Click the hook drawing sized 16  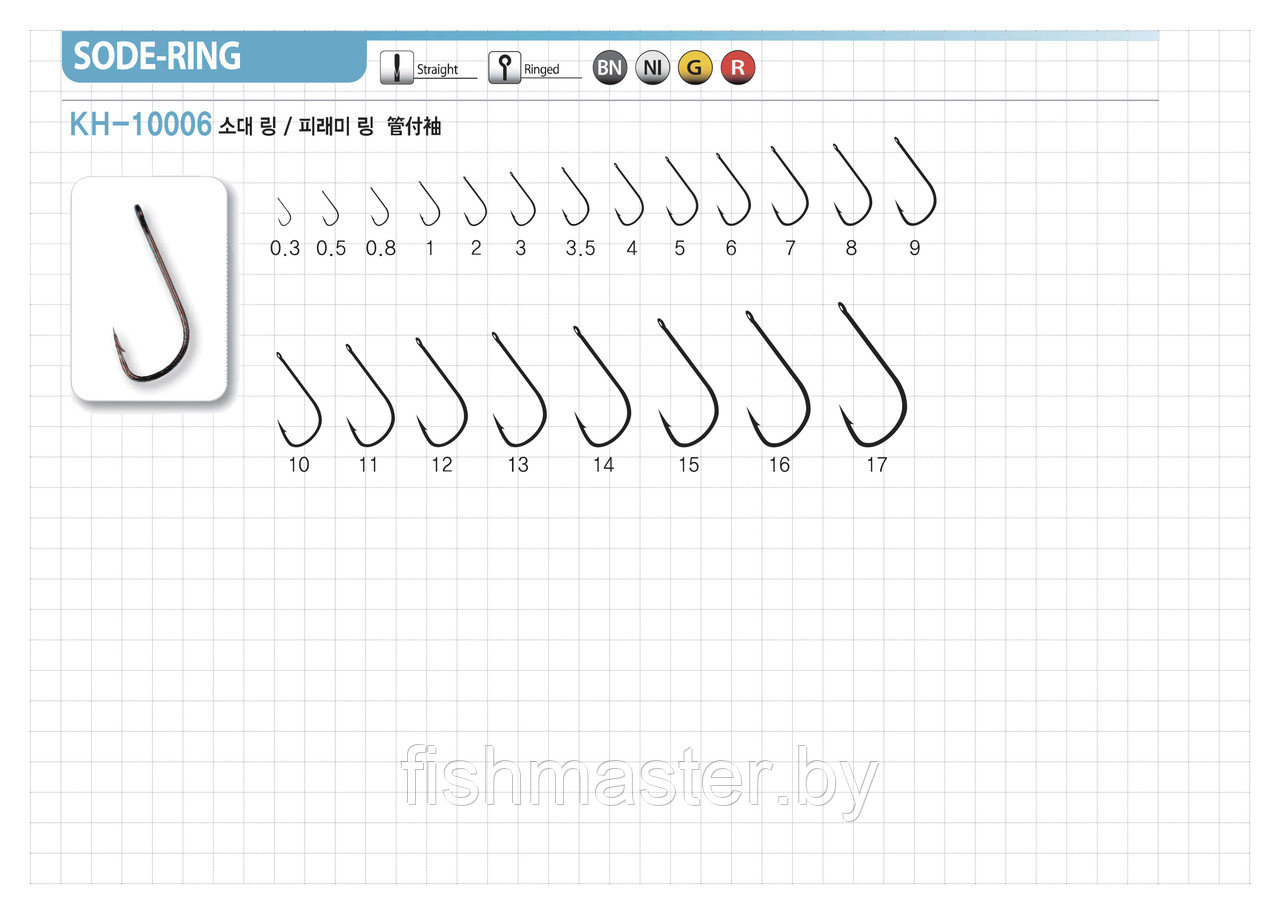coord(778,379)
